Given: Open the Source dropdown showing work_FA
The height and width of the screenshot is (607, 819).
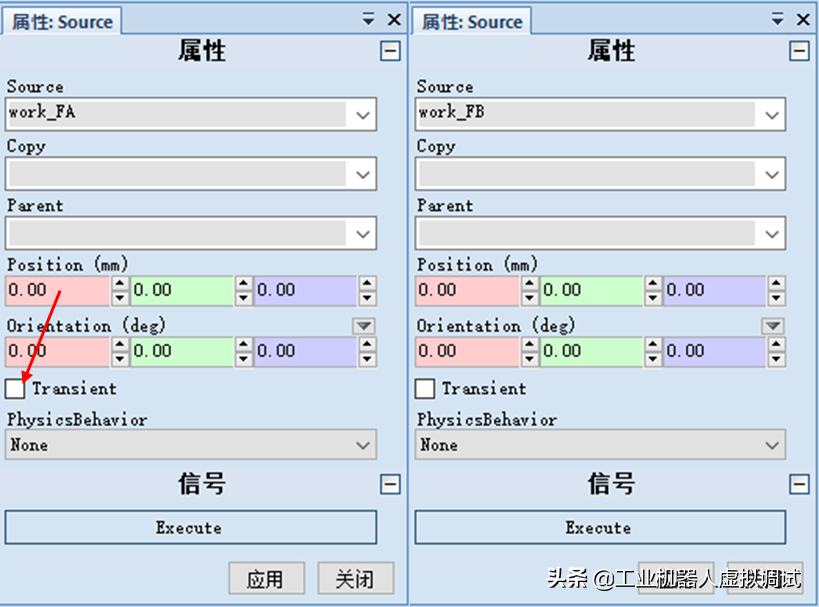Looking at the screenshot, I should tap(362, 114).
